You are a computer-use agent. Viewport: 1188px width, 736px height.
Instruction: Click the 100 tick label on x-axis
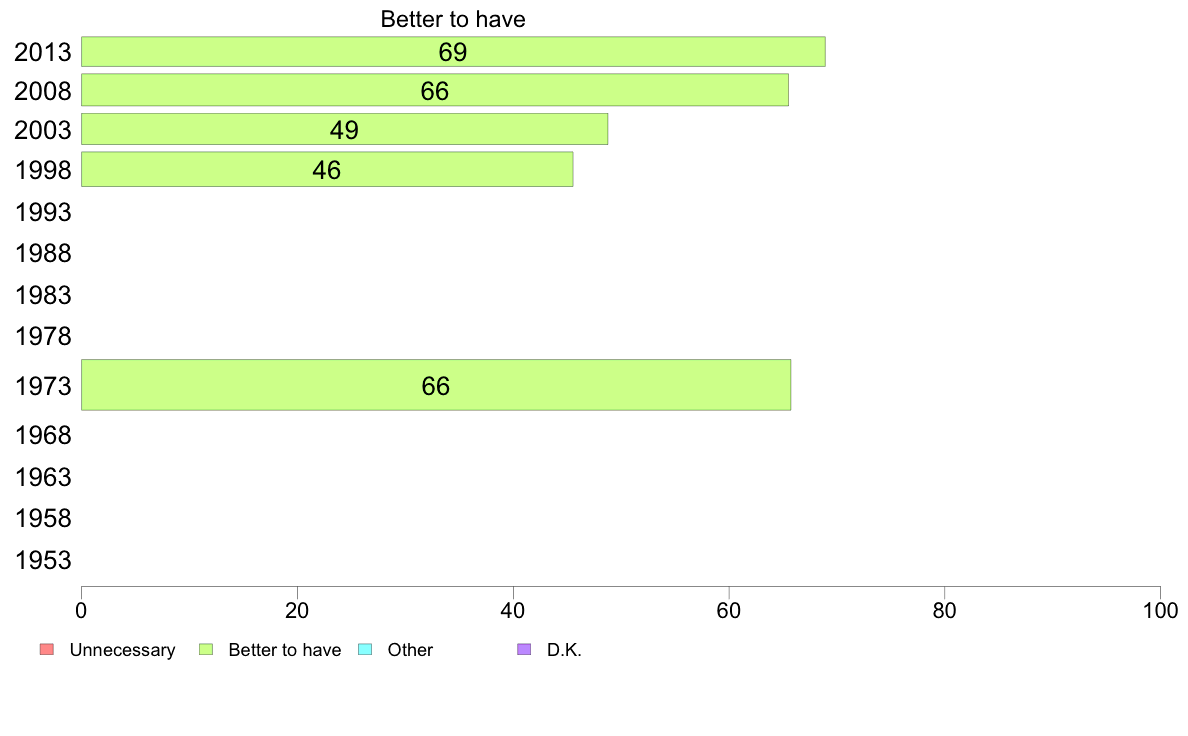tap(1160, 609)
